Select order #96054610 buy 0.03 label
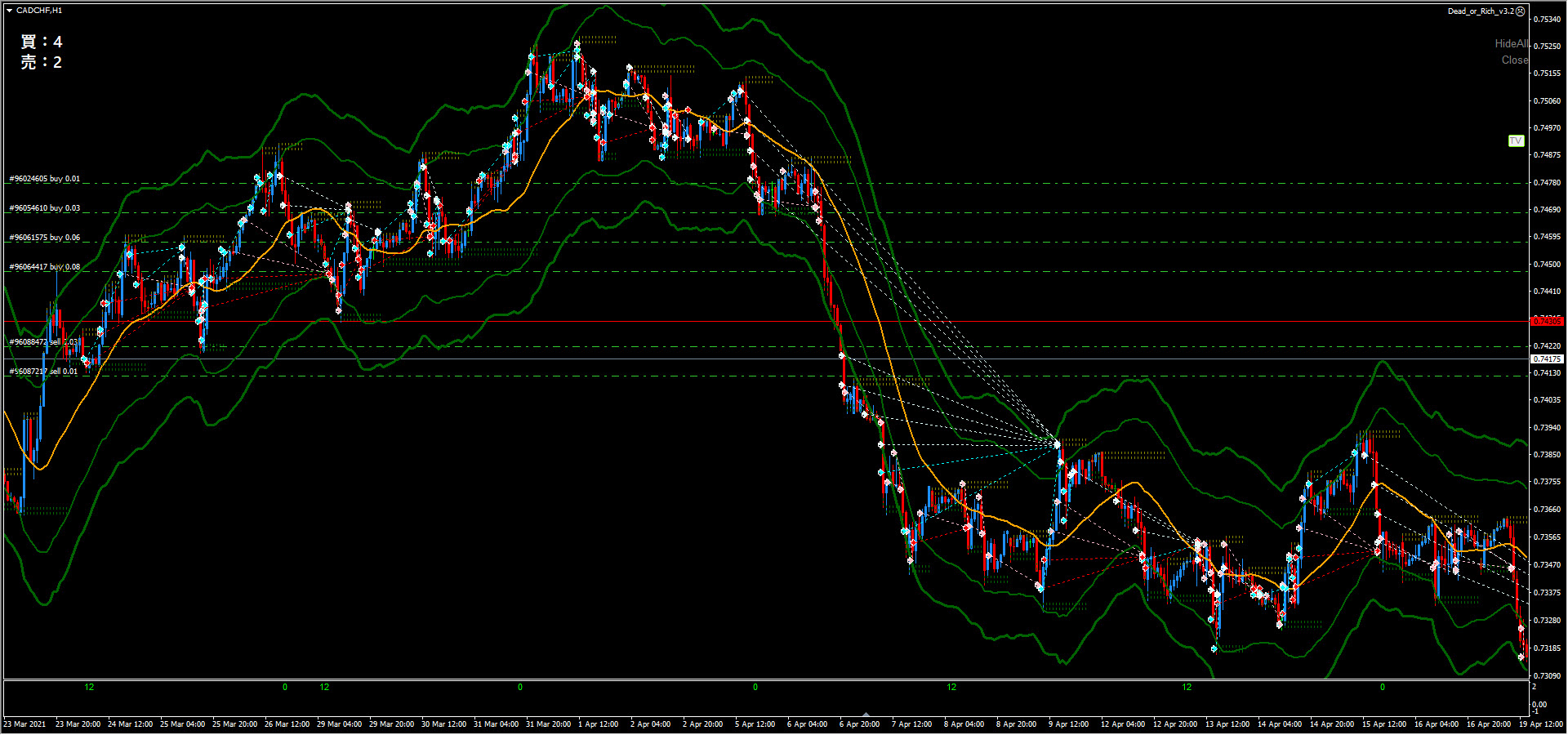The height and width of the screenshot is (735, 1568). pyautogui.click(x=45, y=208)
